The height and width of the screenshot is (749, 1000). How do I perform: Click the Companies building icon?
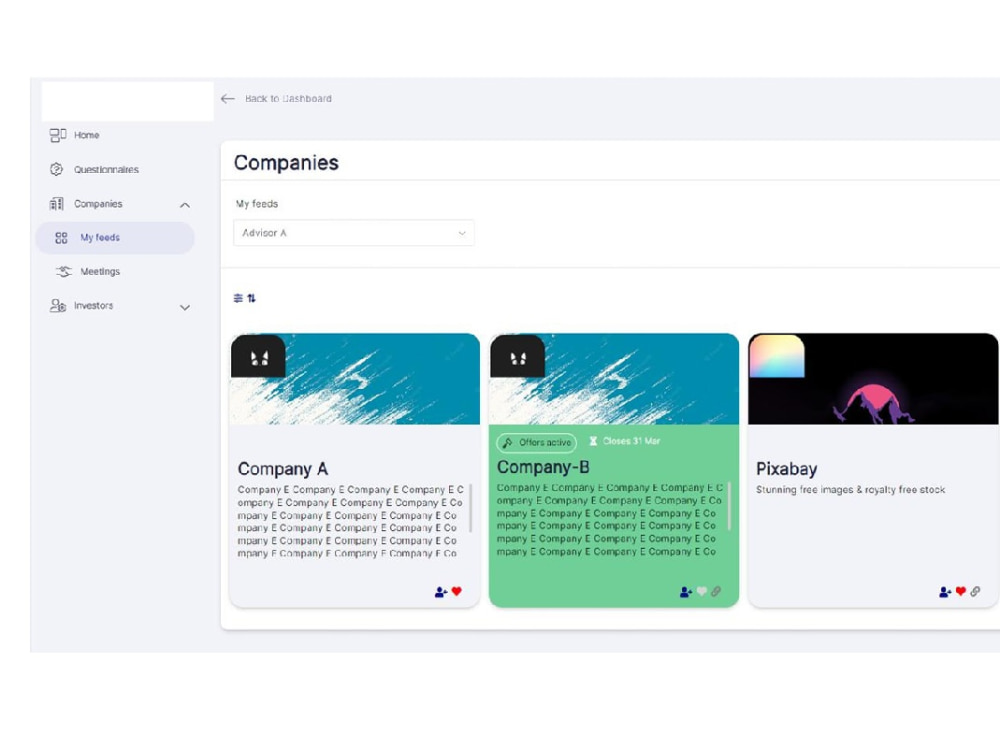57,204
